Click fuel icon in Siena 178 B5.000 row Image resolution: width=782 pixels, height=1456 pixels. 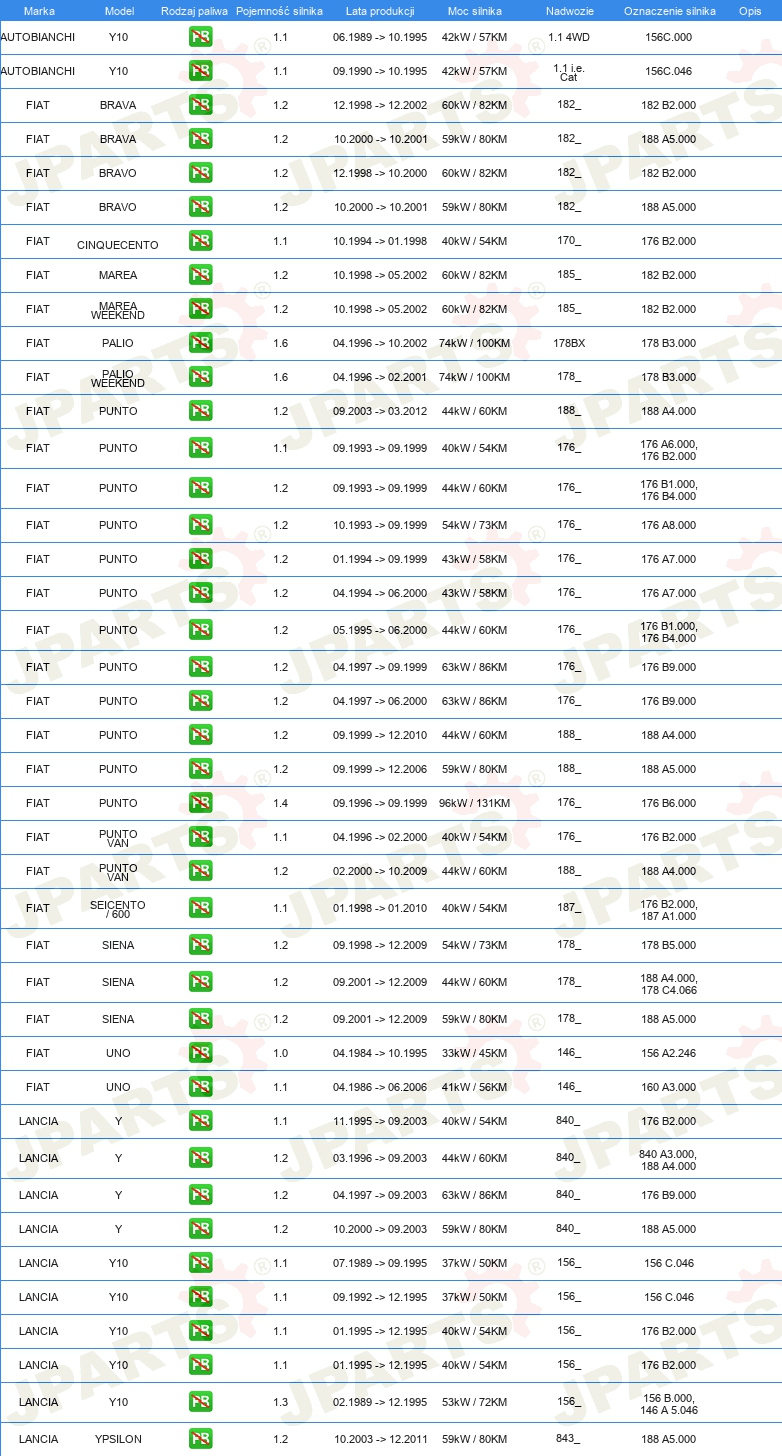(200, 945)
